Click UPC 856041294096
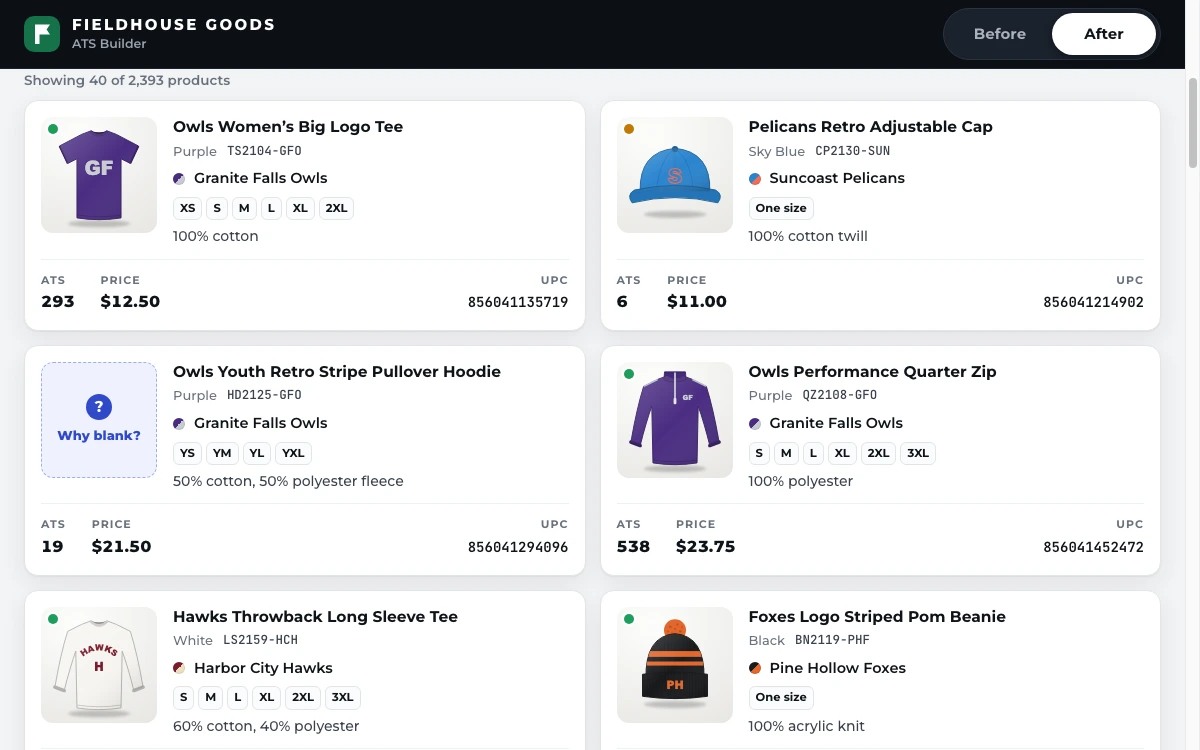Image resolution: width=1200 pixels, height=750 pixels. click(518, 547)
